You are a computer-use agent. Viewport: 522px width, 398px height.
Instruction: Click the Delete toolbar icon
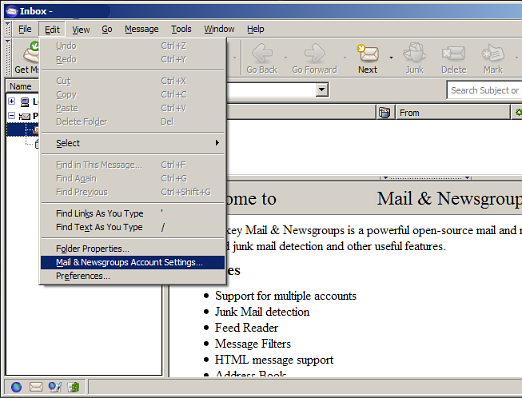click(x=453, y=53)
